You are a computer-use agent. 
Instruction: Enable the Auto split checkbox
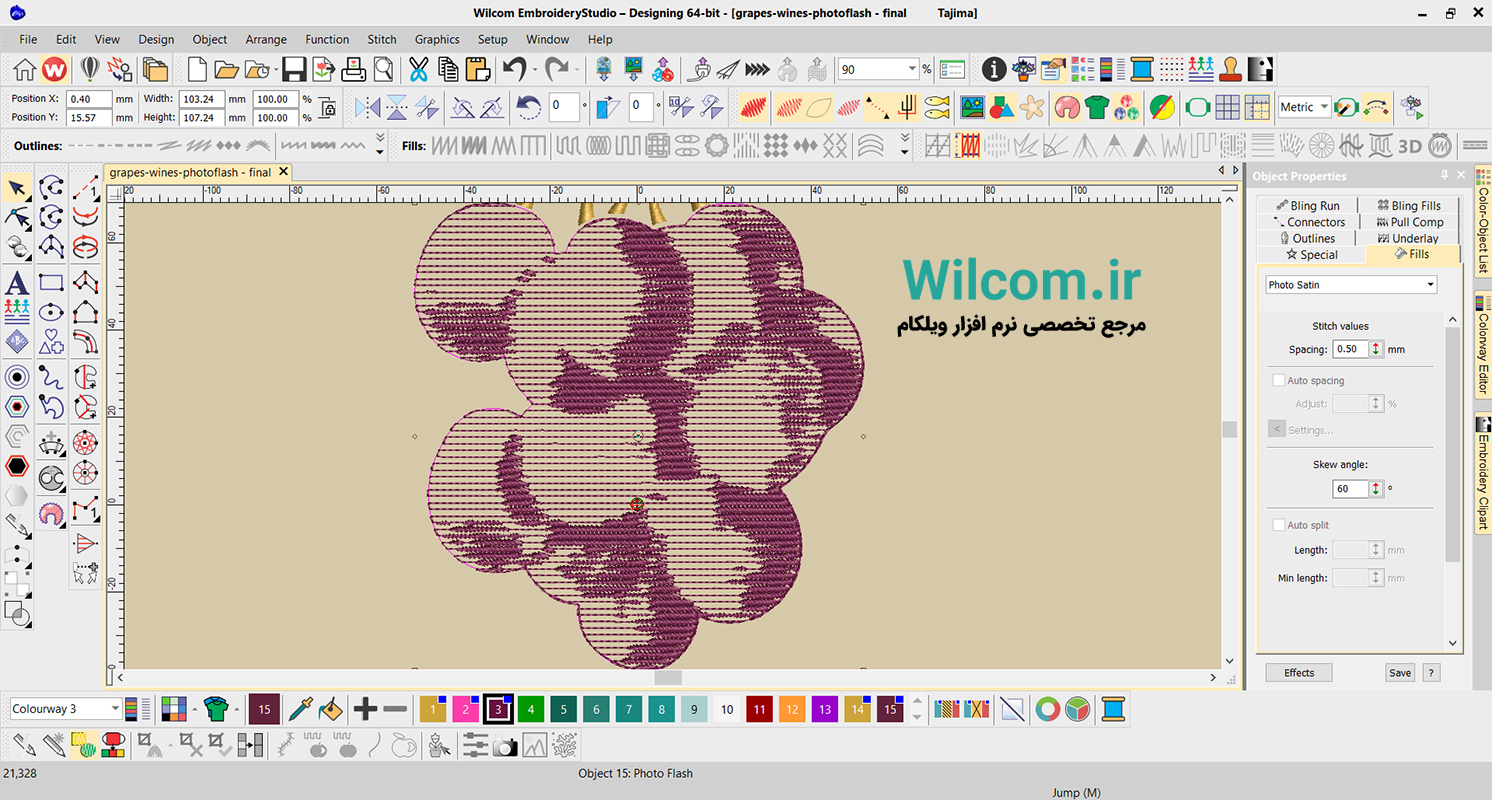[x=1279, y=525]
